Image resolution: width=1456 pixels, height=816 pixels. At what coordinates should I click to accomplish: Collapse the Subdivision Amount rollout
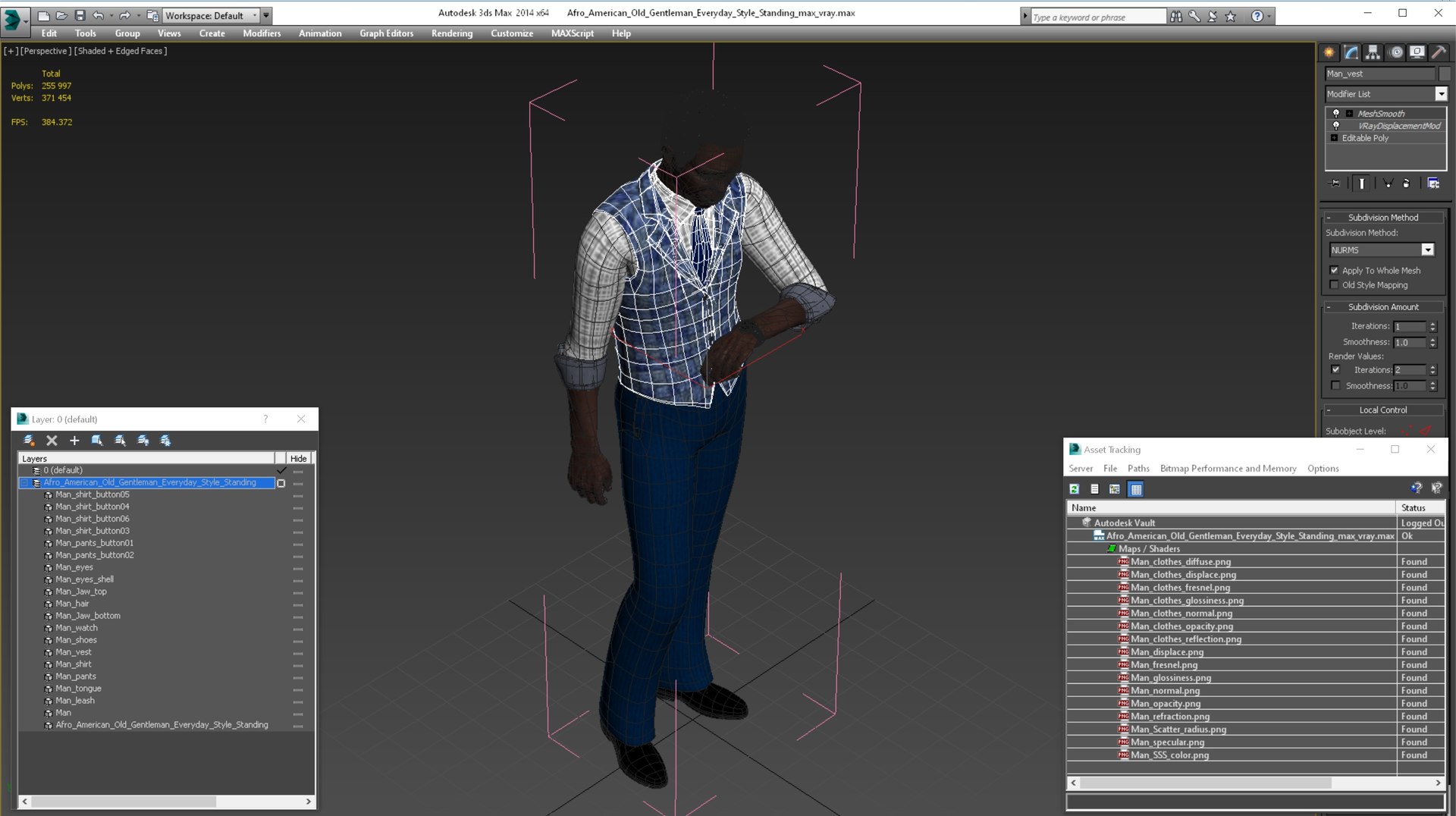click(x=1383, y=307)
